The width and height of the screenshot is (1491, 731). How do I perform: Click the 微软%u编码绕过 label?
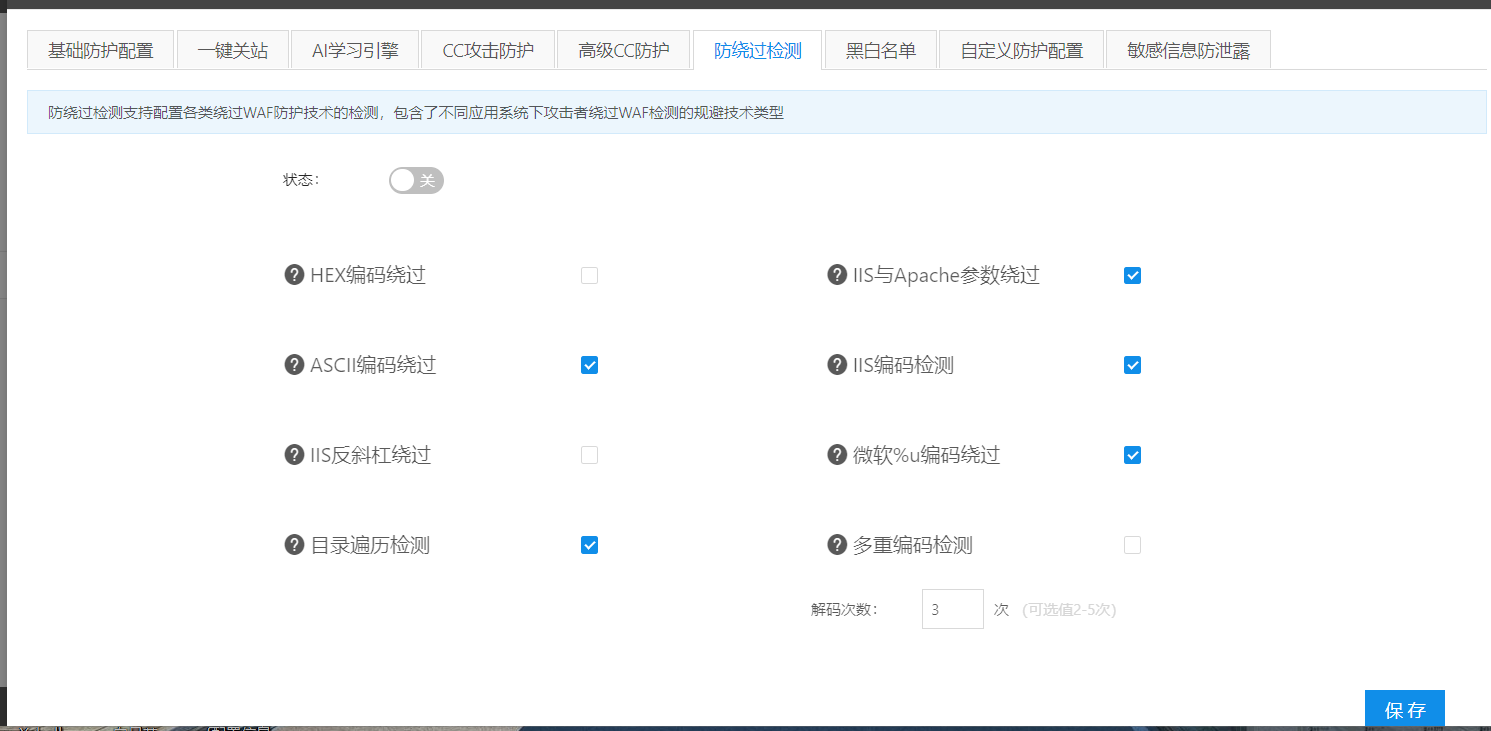[x=926, y=455]
